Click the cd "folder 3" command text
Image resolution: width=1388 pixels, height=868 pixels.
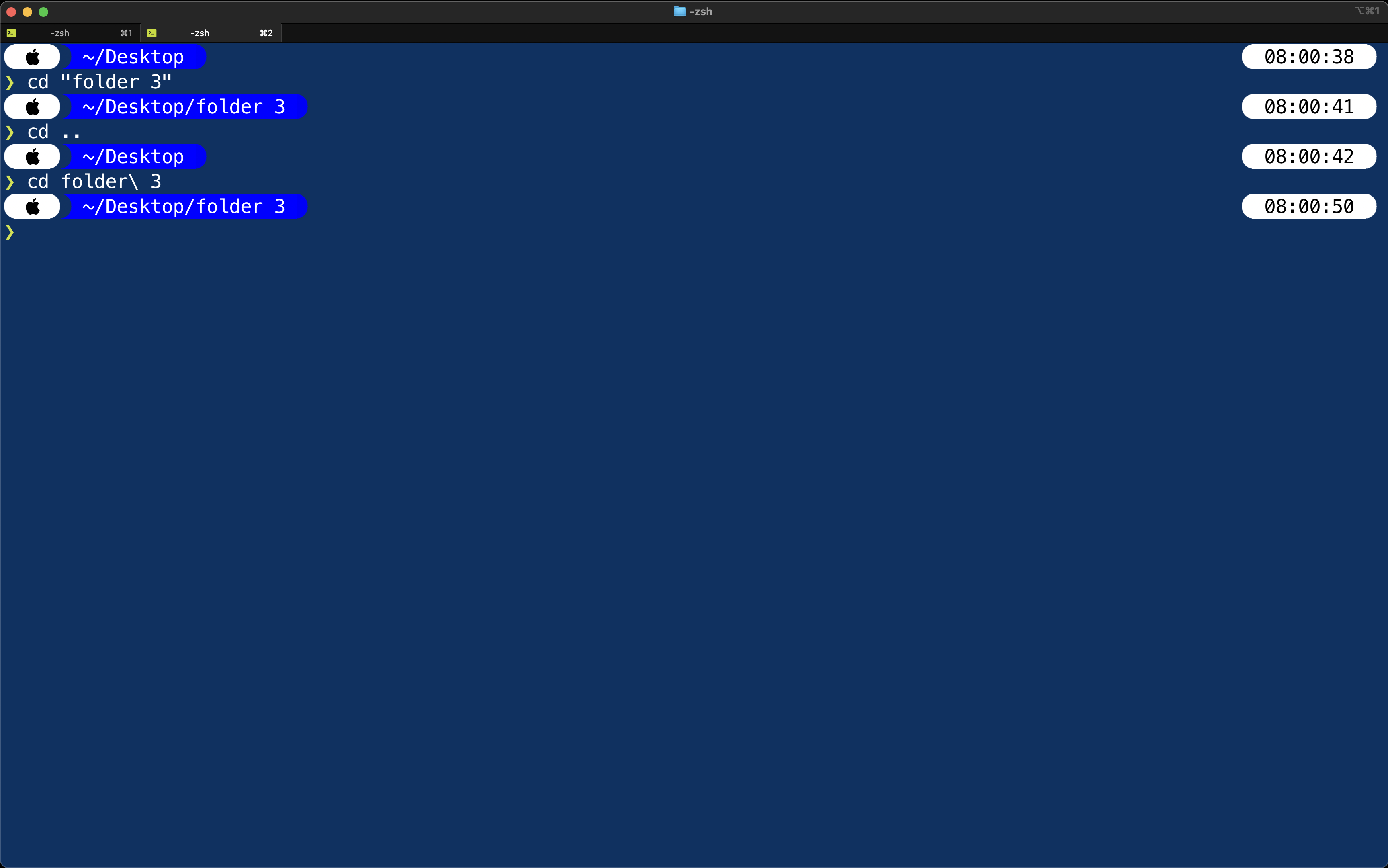coord(100,82)
